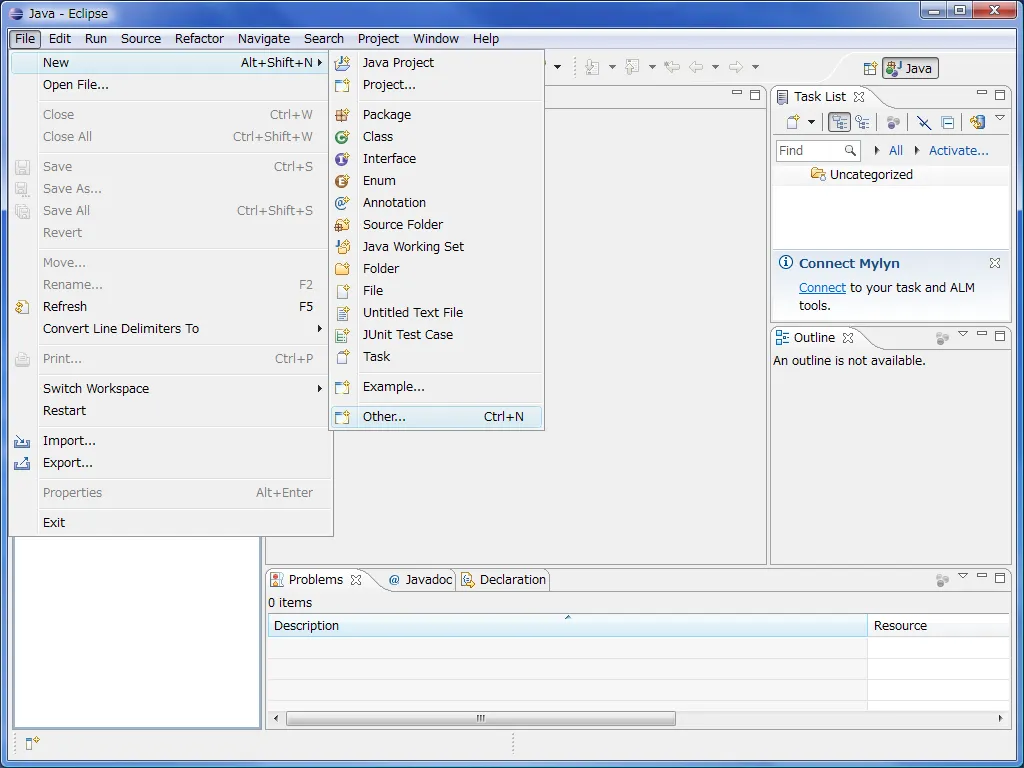Viewport: 1024px width, 768px height.
Task: Click into the Find field in Task List
Action: pos(810,150)
